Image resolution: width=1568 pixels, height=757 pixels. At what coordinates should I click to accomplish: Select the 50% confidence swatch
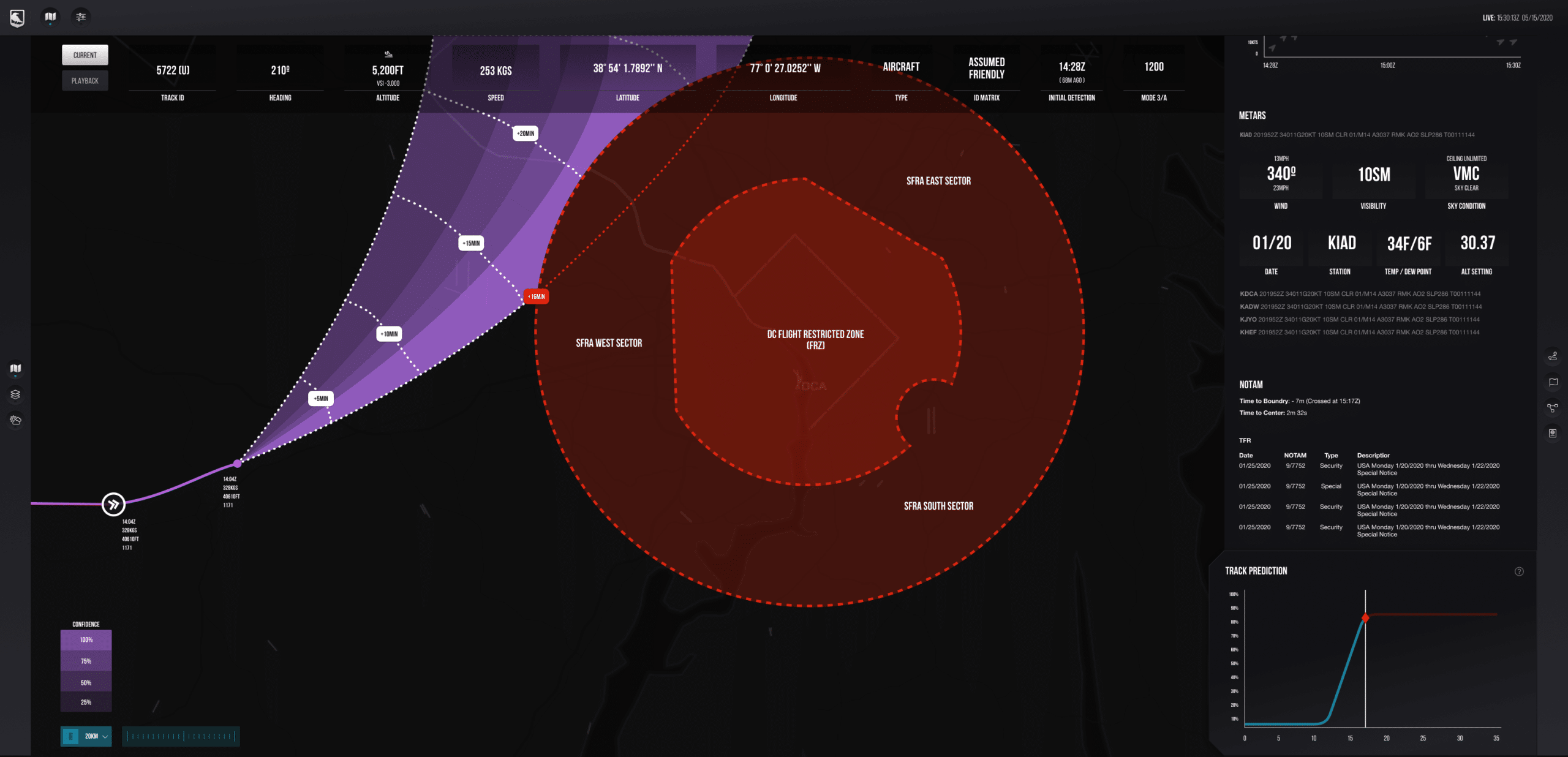(86, 682)
